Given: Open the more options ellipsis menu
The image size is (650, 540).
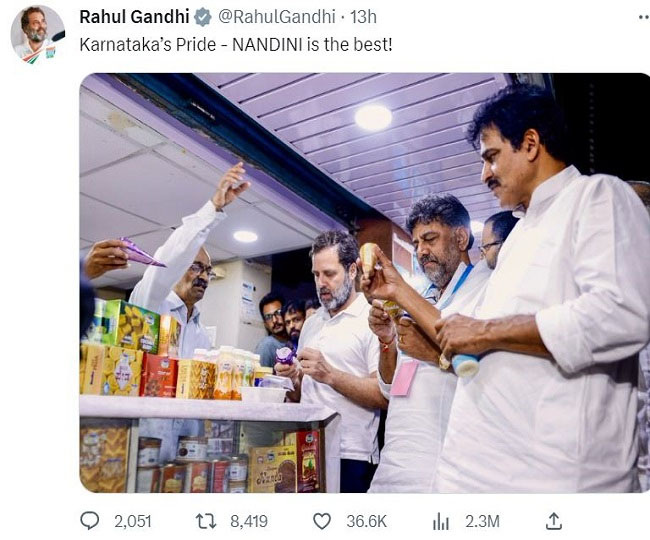Looking at the screenshot, I should point(644,17).
